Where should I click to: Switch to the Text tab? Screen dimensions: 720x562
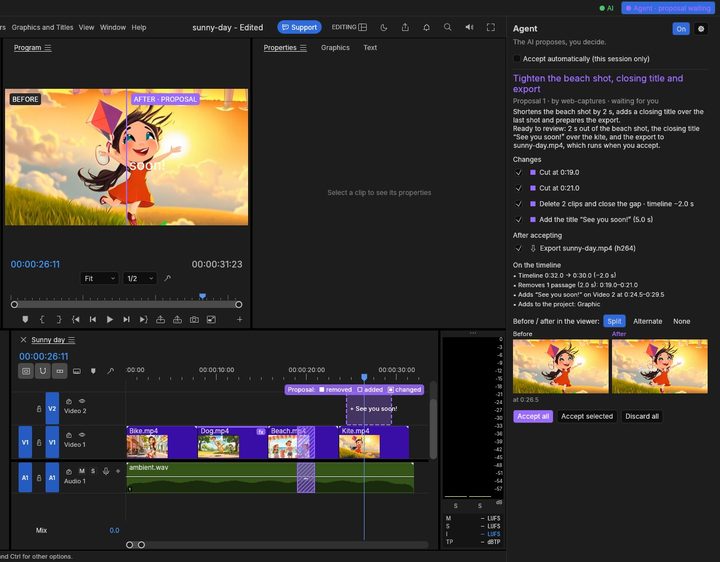(370, 48)
